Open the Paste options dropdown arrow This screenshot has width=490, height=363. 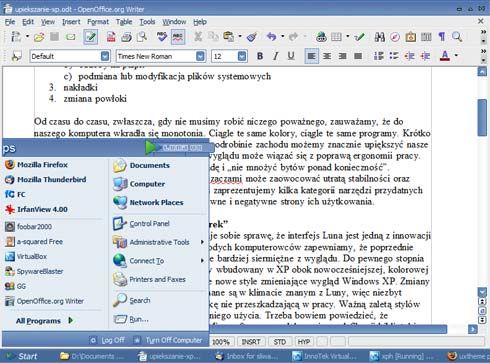240,36
